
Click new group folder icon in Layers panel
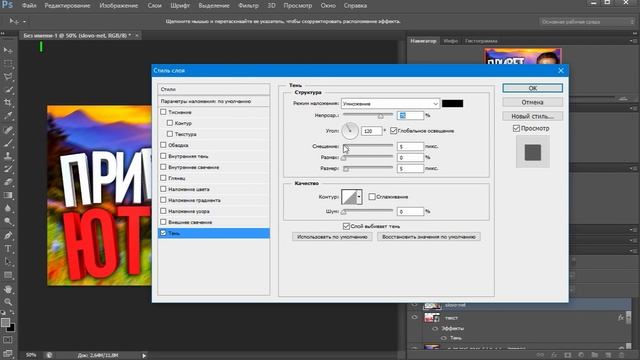point(595,356)
